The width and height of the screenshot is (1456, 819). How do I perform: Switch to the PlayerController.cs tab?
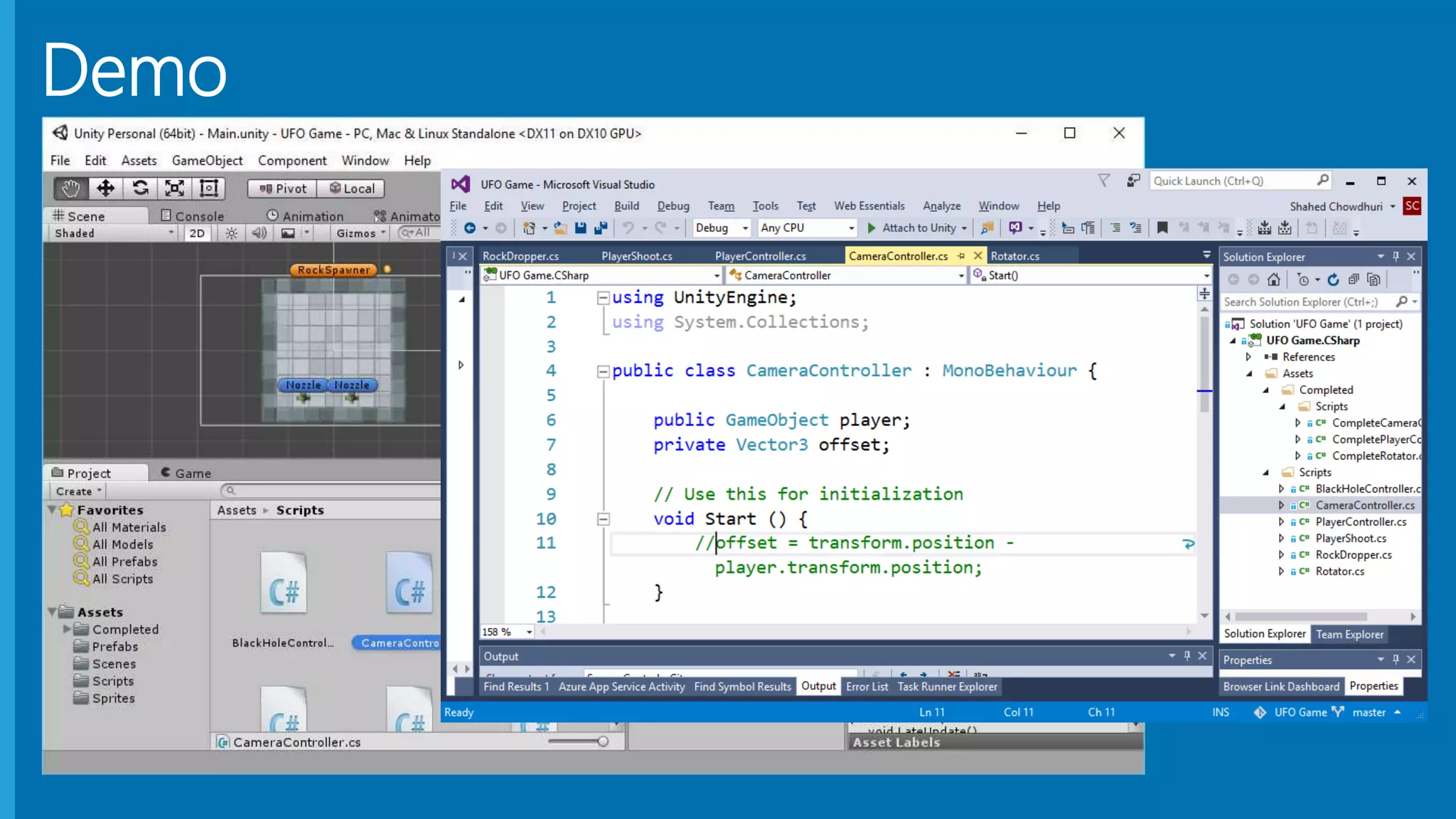point(760,256)
